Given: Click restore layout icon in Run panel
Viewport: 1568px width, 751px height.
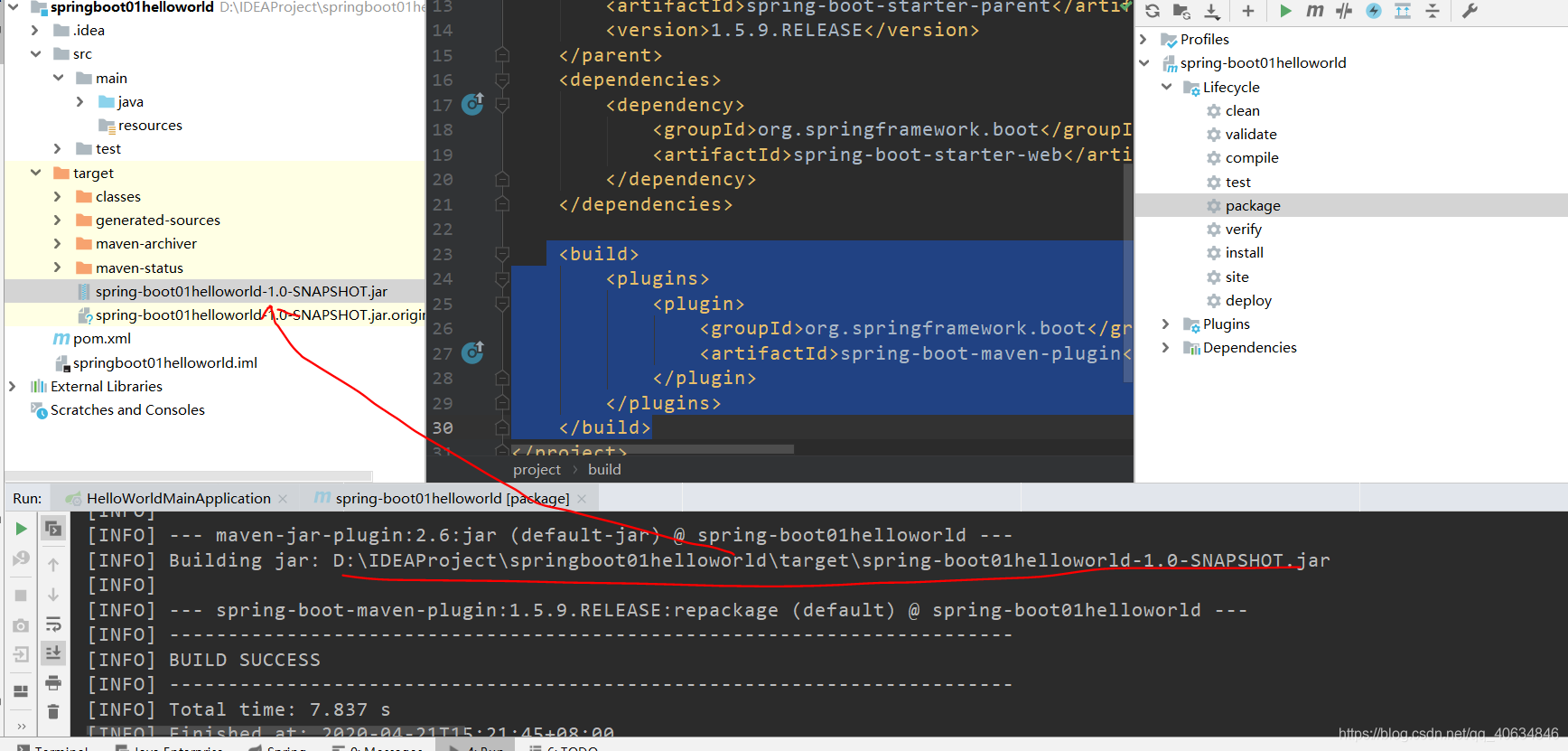Looking at the screenshot, I should coord(53,529).
